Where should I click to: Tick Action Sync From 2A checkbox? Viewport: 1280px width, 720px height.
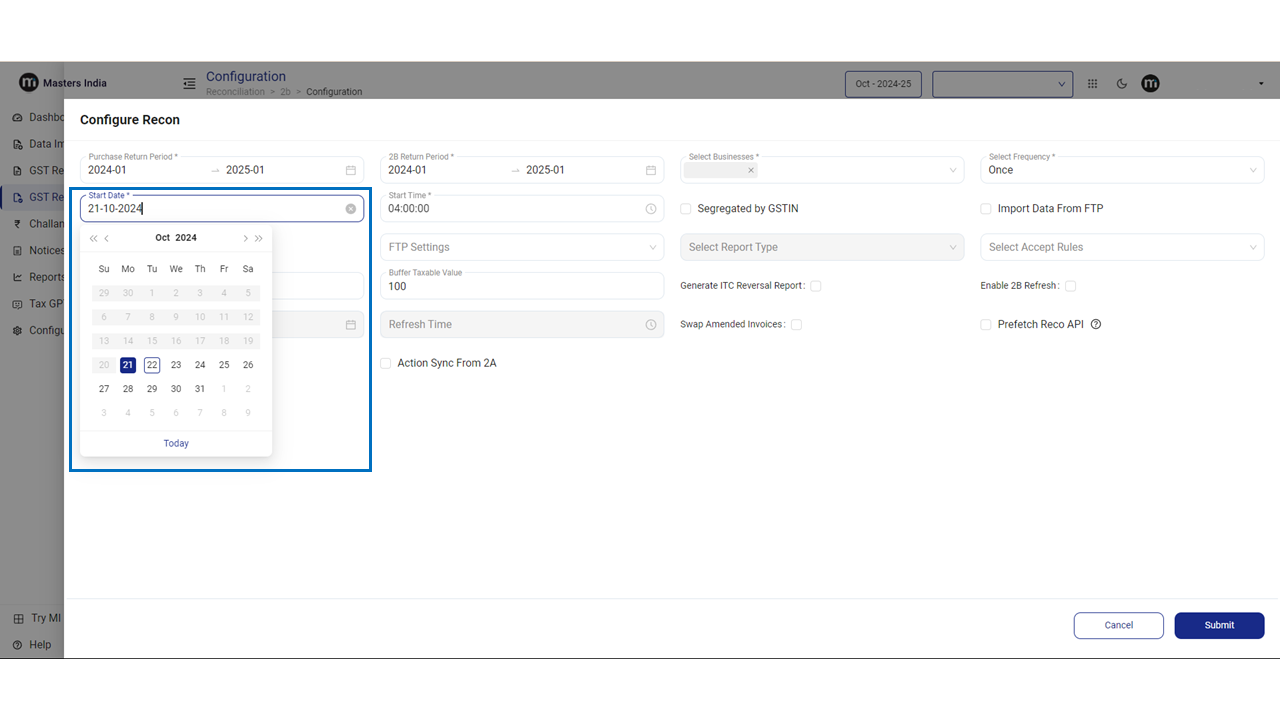click(x=386, y=363)
